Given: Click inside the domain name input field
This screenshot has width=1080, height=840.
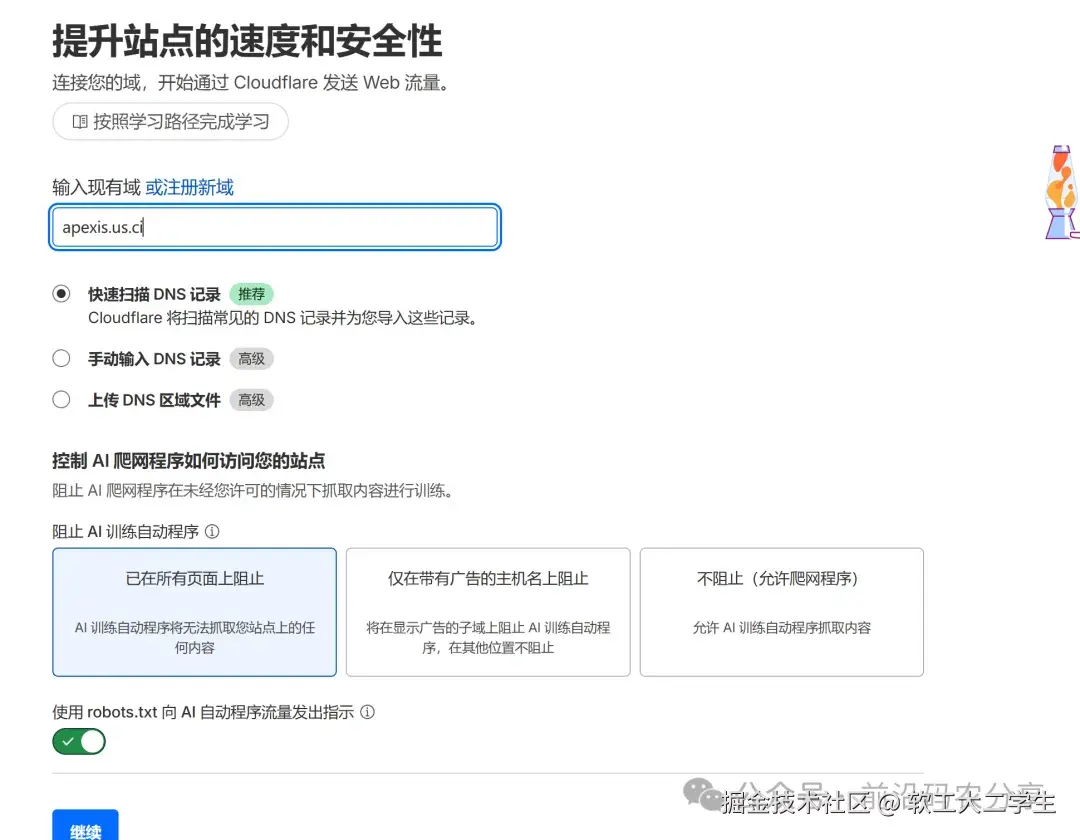Looking at the screenshot, I should (x=274, y=227).
